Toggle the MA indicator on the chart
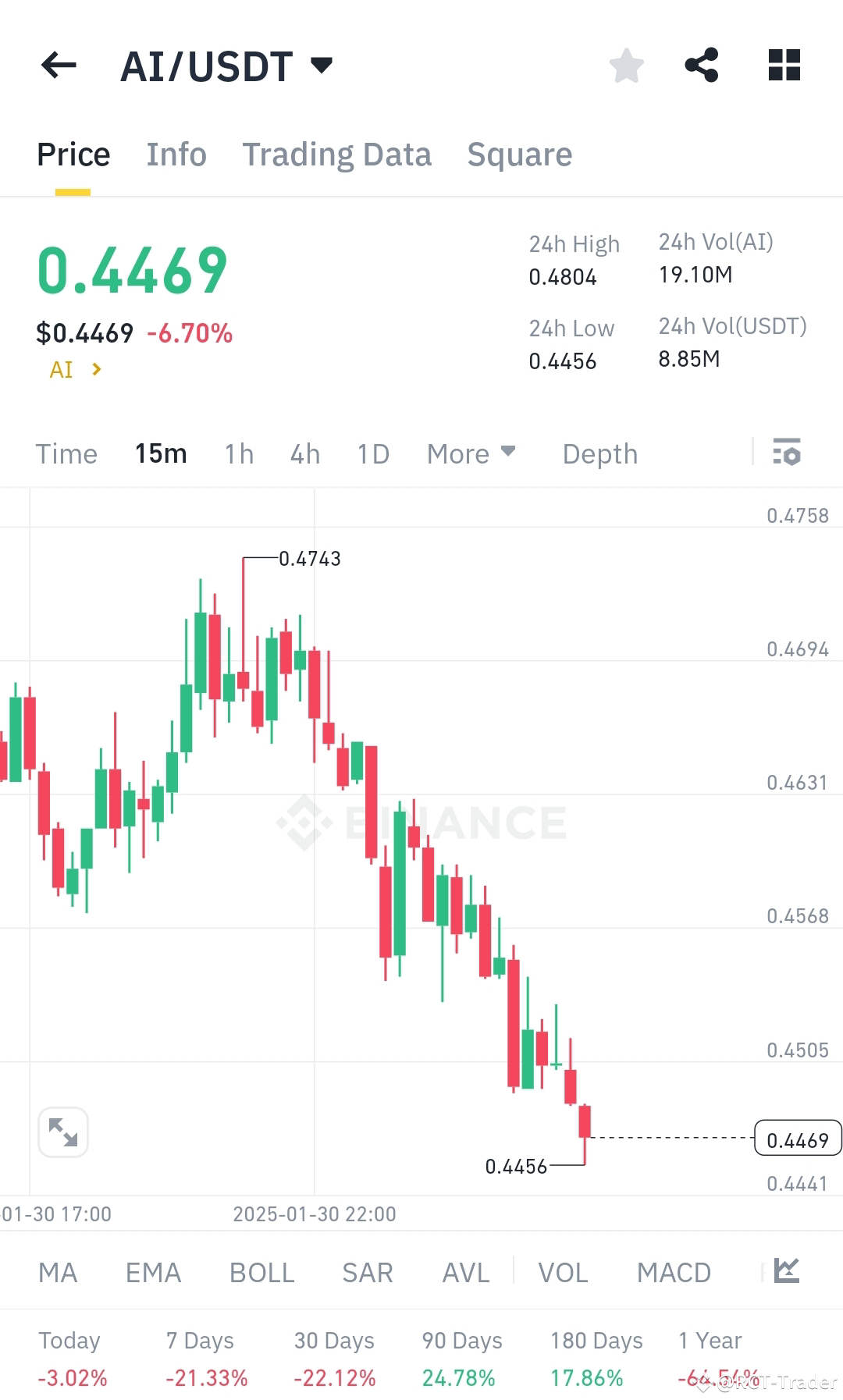Screen dimensions: 843x1400 pos(58,1271)
